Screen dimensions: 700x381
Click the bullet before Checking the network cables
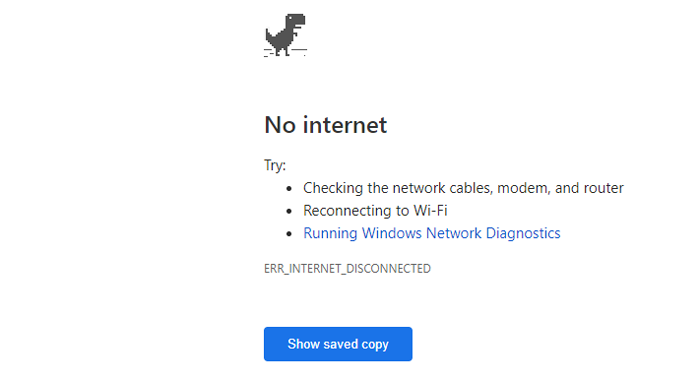point(289,188)
